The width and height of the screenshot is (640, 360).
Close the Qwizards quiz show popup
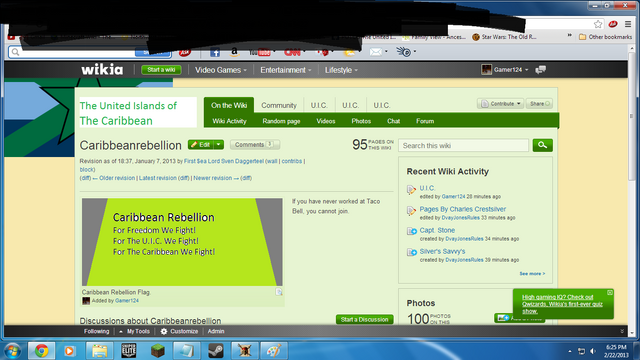(x=609, y=293)
